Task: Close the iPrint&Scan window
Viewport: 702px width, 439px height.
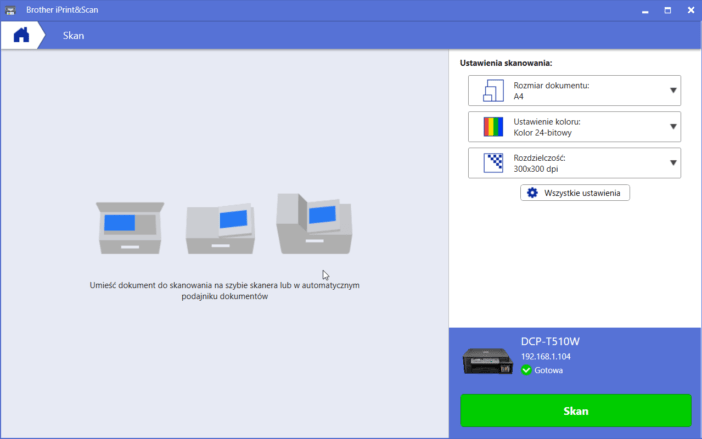Action: (x=691, y=10)
